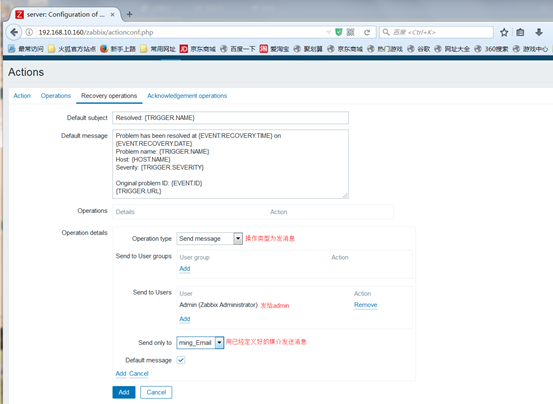Click the blue Add button
Screen dimensions: 553x404
click(x=124, y=392)
